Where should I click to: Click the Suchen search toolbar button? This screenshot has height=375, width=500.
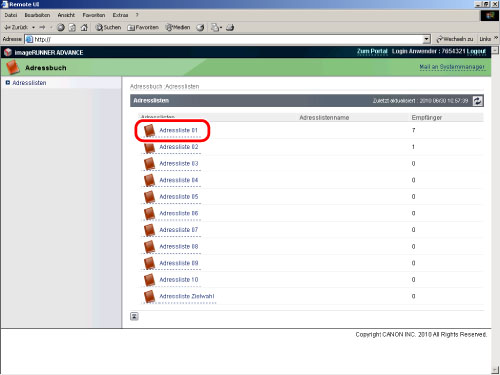coord(108,27)
